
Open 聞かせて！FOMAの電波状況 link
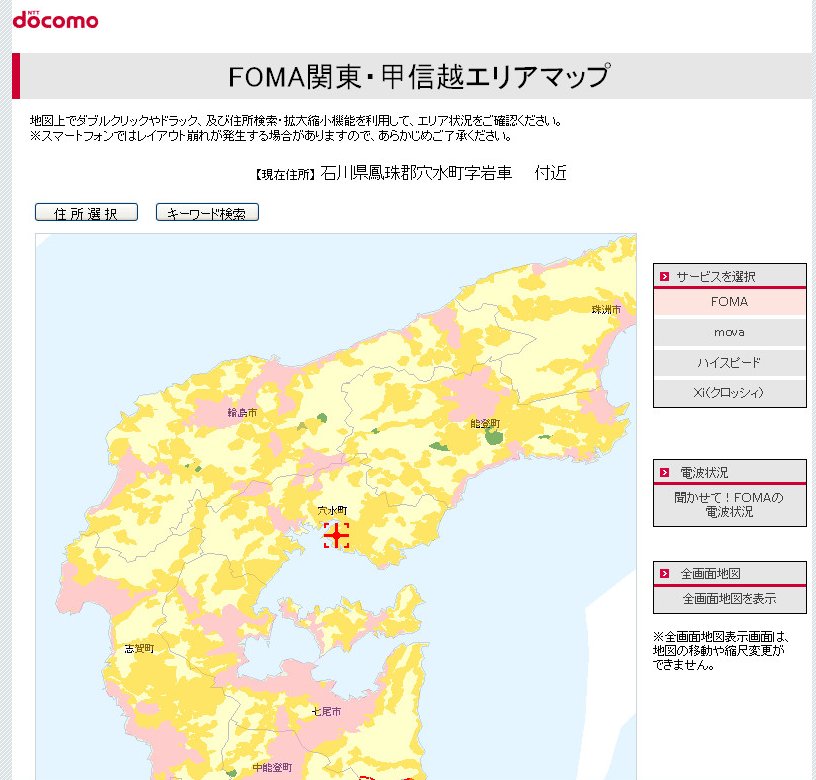click(x=730, y=505)
